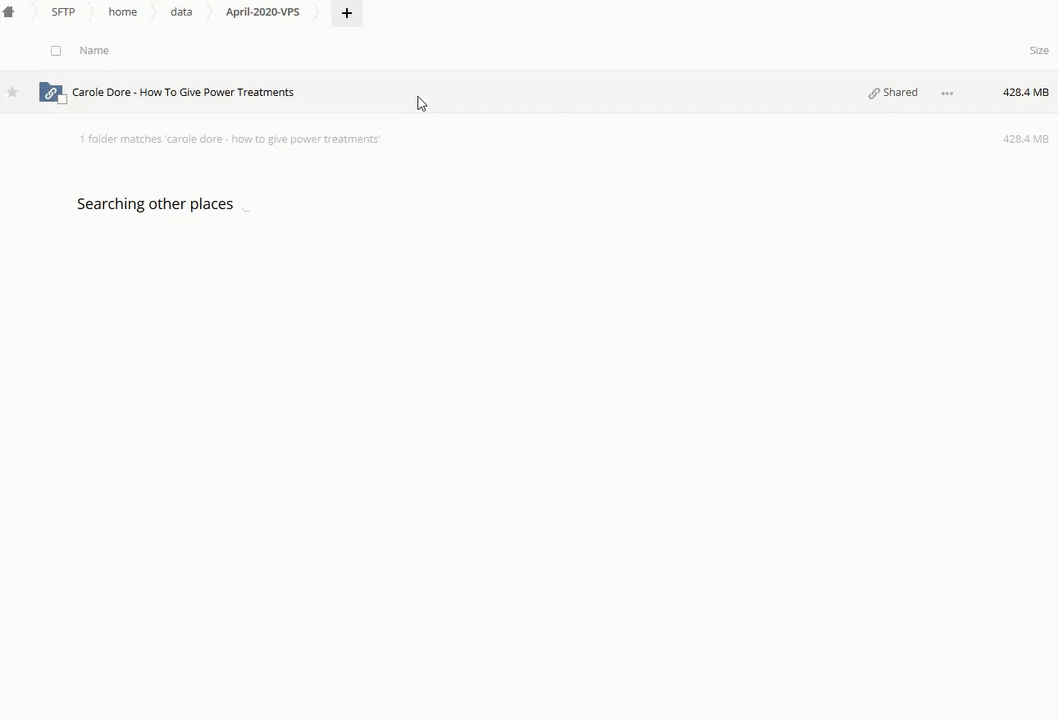Sort files by Name column
This screenshot has width=1058, height=720.
pyautogui.click(x=94, y=50)
